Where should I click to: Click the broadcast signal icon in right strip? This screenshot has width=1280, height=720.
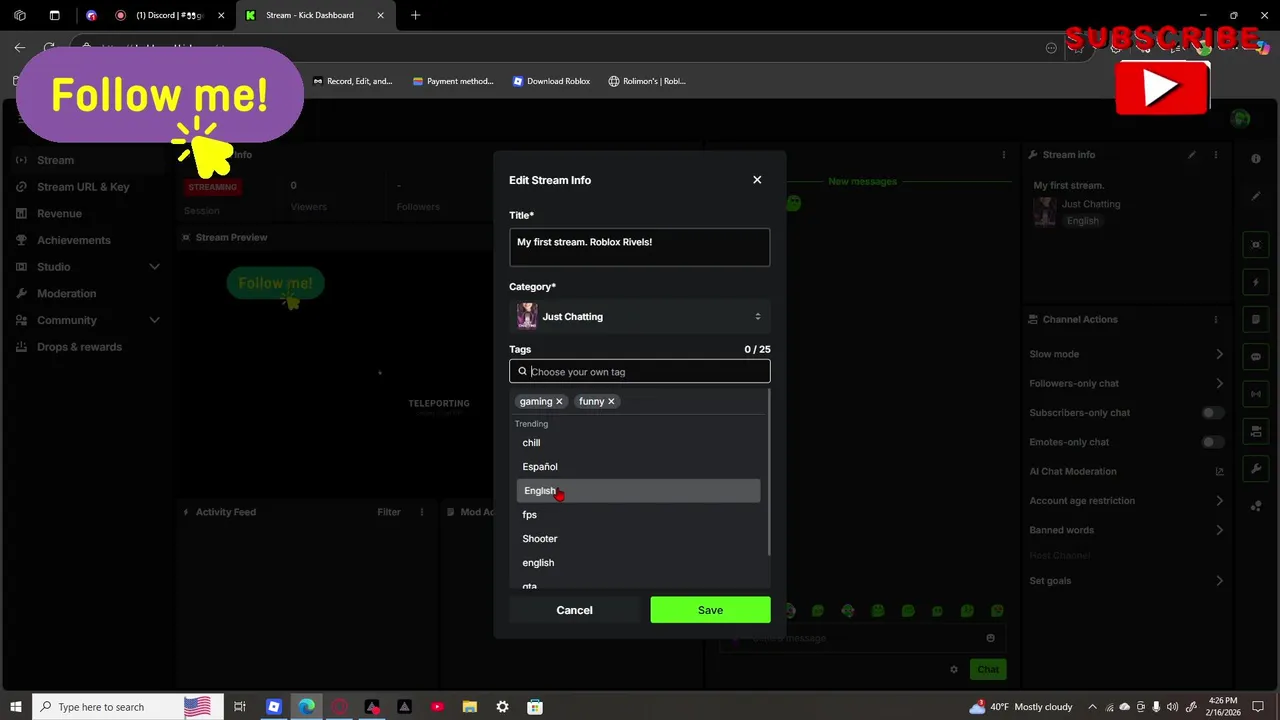(1256, 395)
